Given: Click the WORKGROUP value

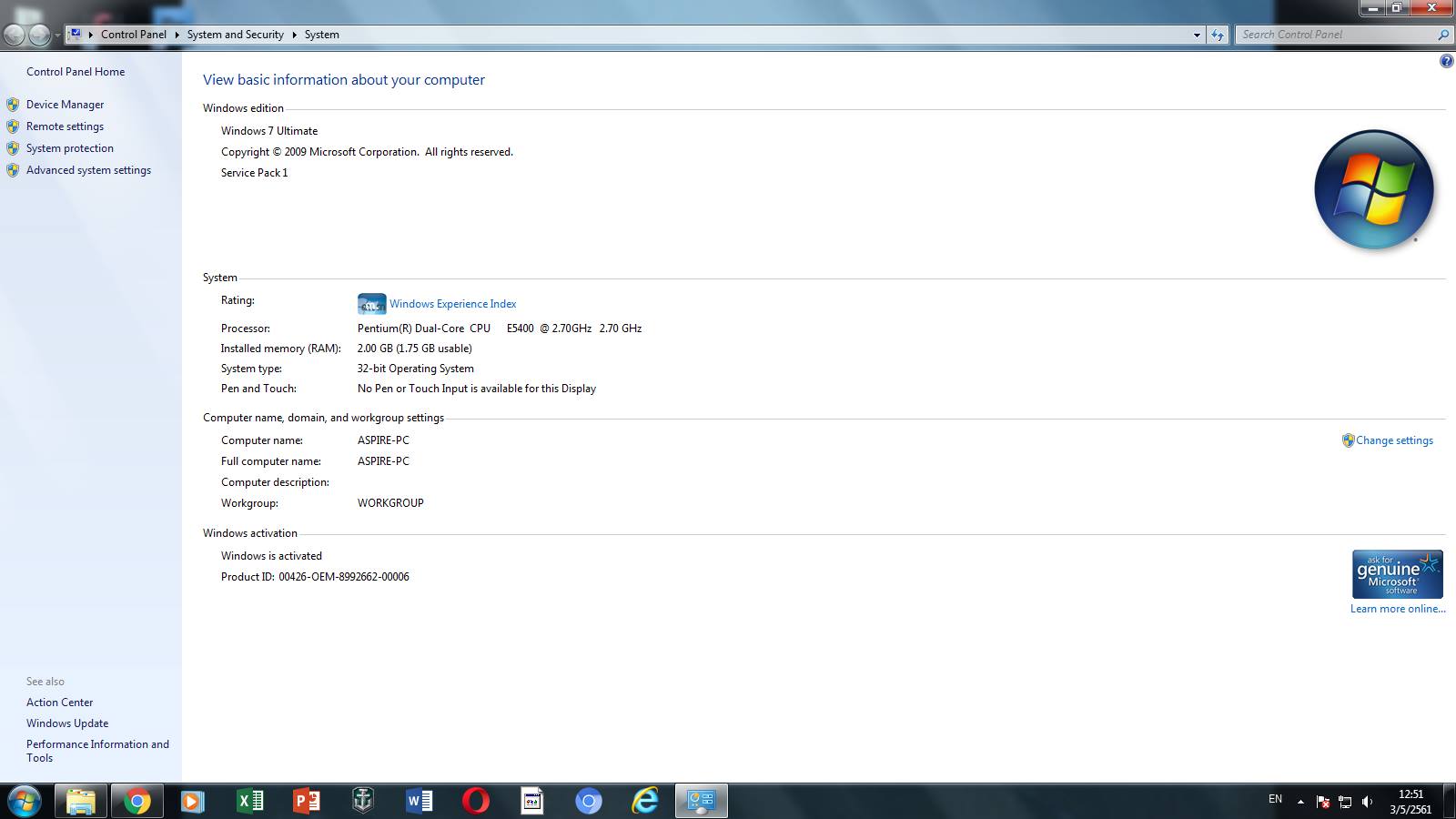Looking at the screenshot, I should pyautogui.click(x=390, y=503).
